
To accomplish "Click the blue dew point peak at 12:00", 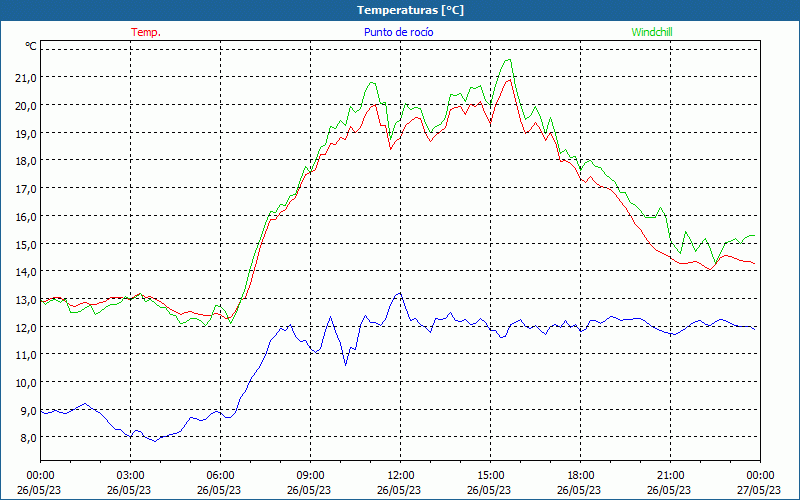I will (x=400, y=293).
